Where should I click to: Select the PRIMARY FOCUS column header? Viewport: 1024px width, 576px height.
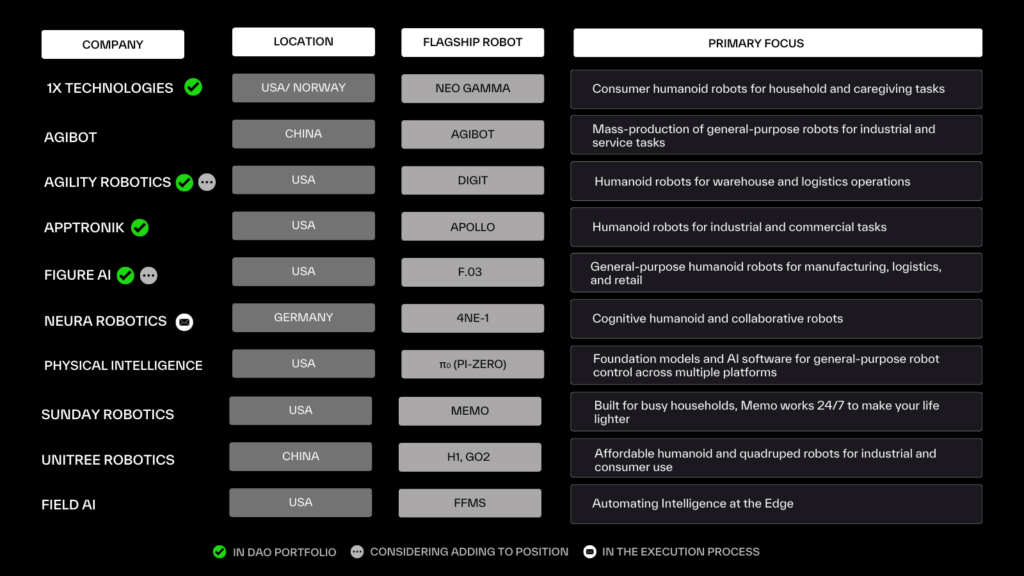click(x=777, y=43)
